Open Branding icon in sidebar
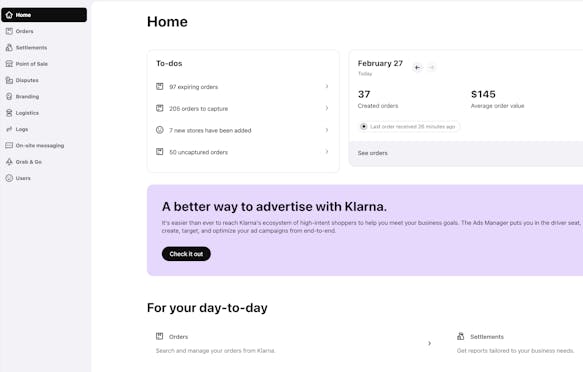The height and width of the screenshot is (372, 583). [x=9, y=97]
